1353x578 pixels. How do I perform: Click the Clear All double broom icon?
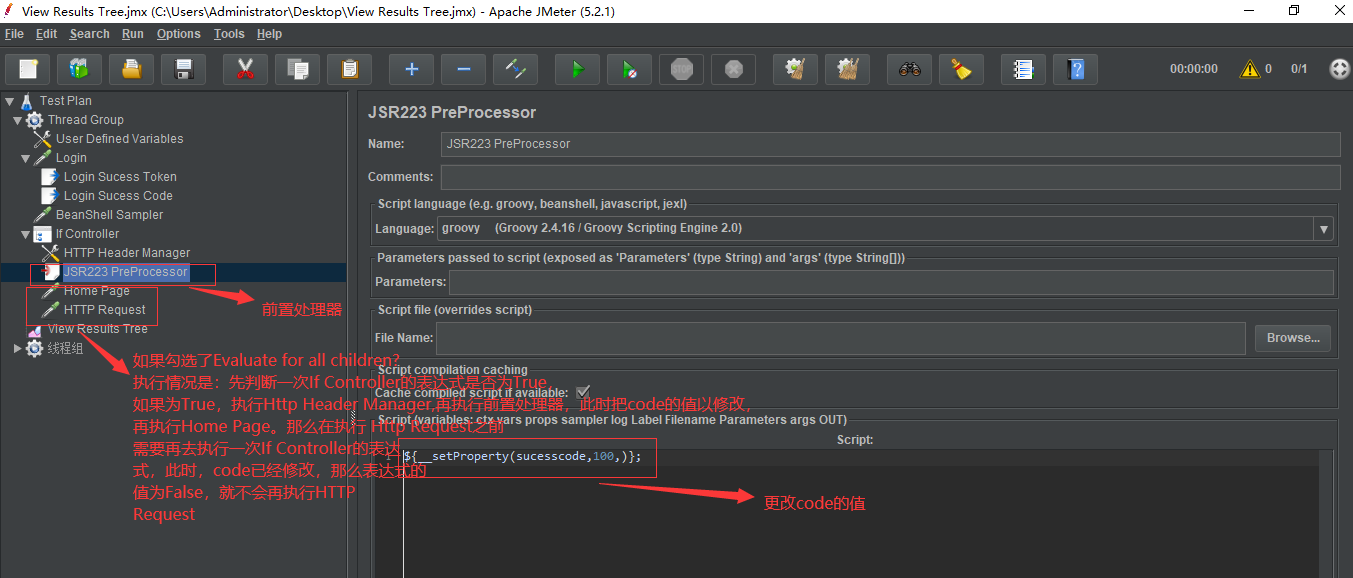[847, 69]
